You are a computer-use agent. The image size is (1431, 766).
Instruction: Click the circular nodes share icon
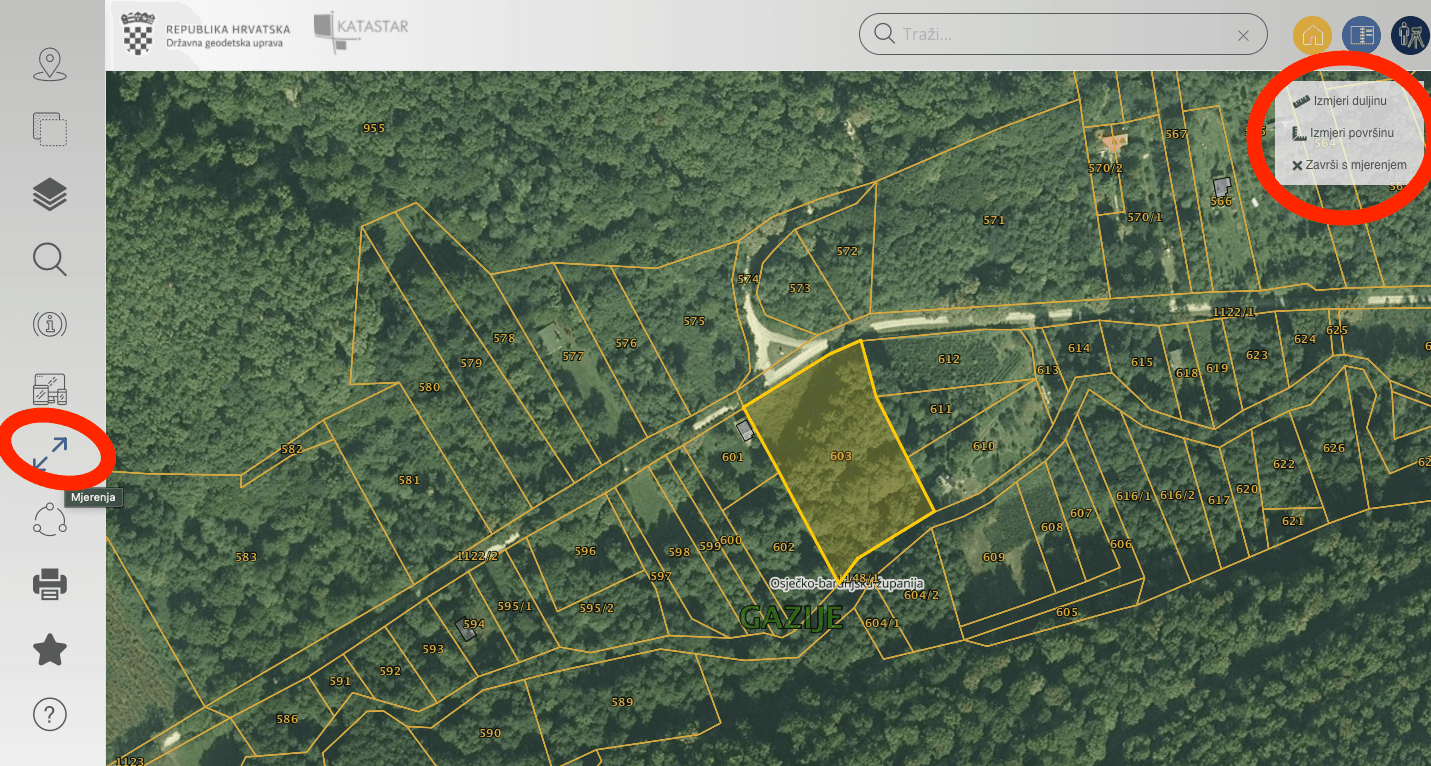[50, 519]
